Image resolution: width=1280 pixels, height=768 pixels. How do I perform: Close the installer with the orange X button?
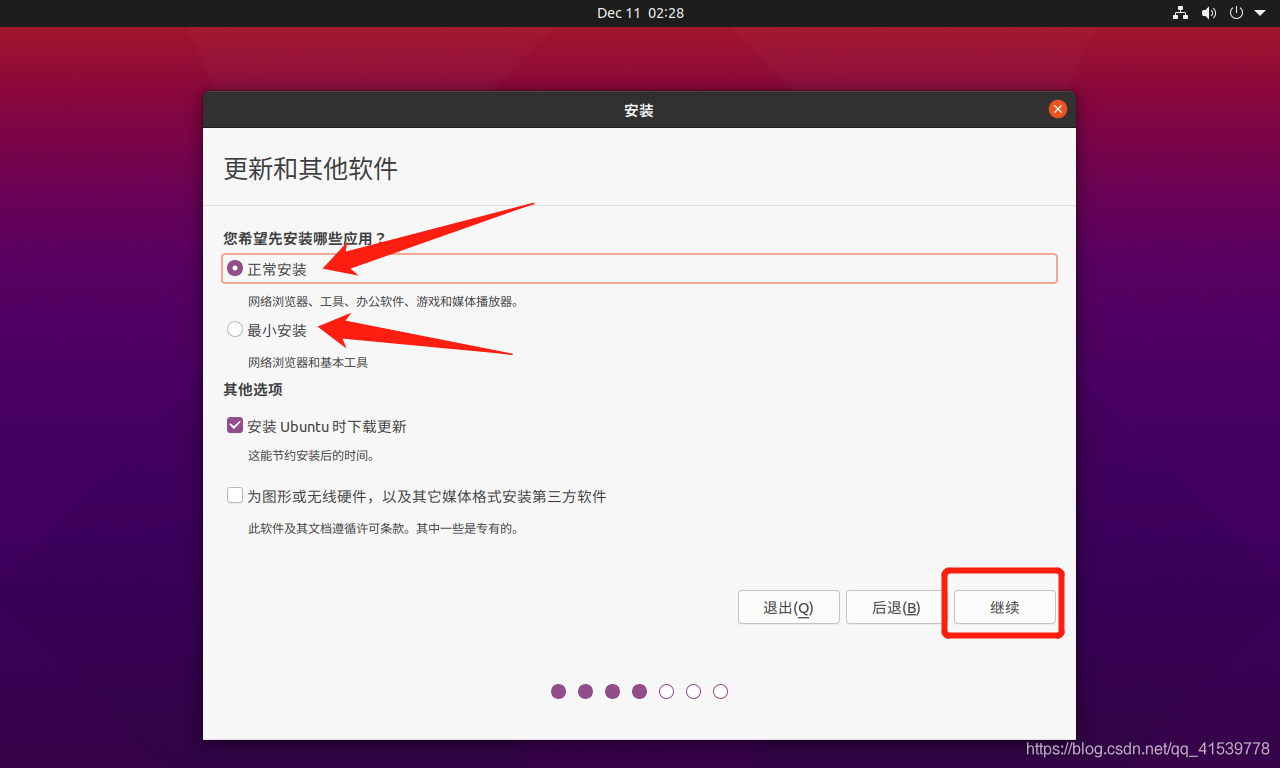[x=1057, y=109]
